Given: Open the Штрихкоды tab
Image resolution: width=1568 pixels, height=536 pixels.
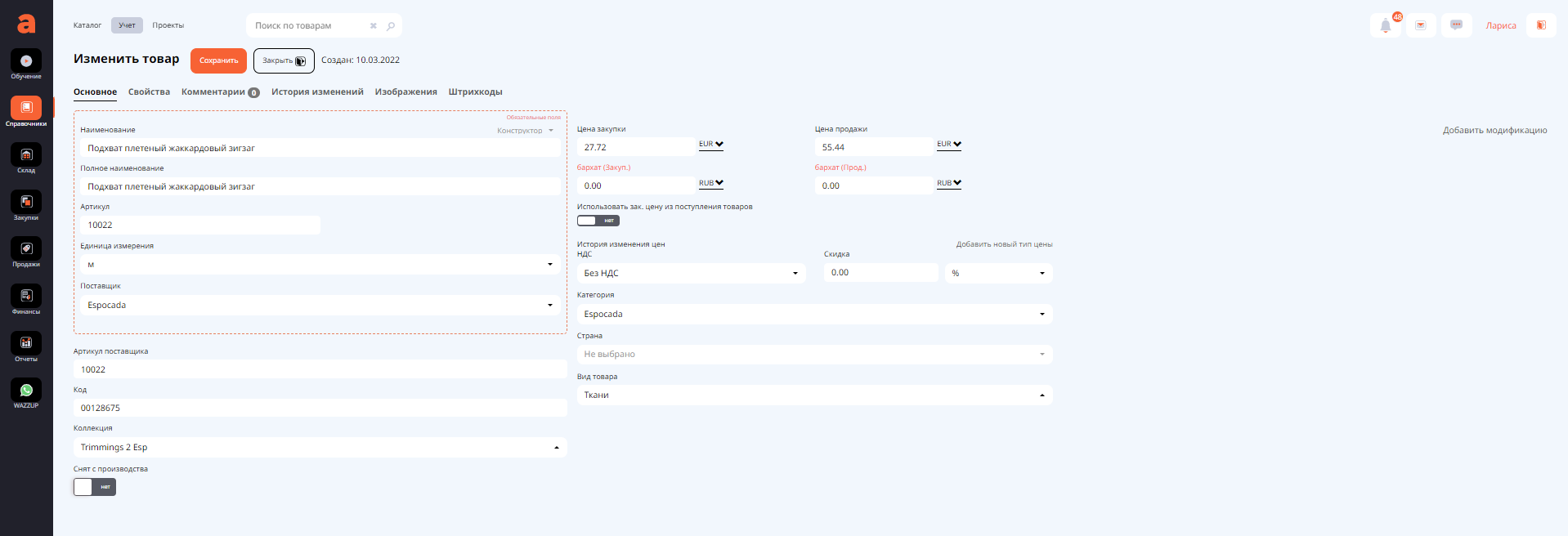Looking at the screenshot, I should tap(475, 92).
